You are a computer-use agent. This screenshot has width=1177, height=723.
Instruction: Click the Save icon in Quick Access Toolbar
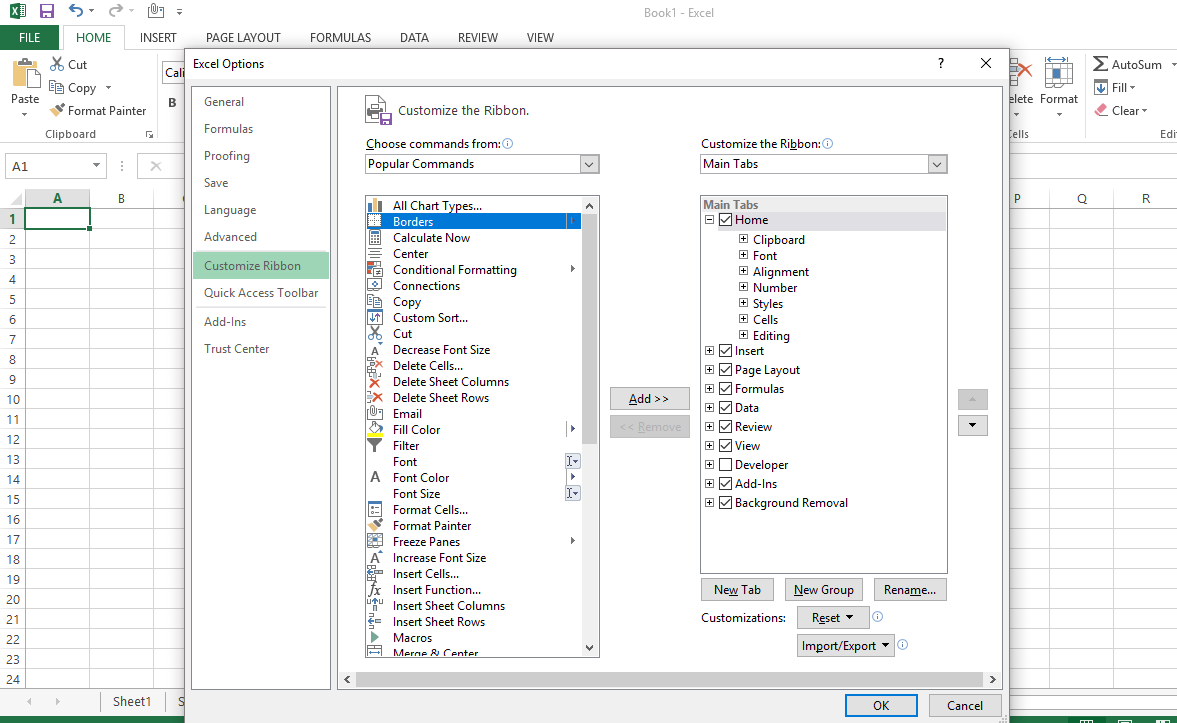(46, 12)
